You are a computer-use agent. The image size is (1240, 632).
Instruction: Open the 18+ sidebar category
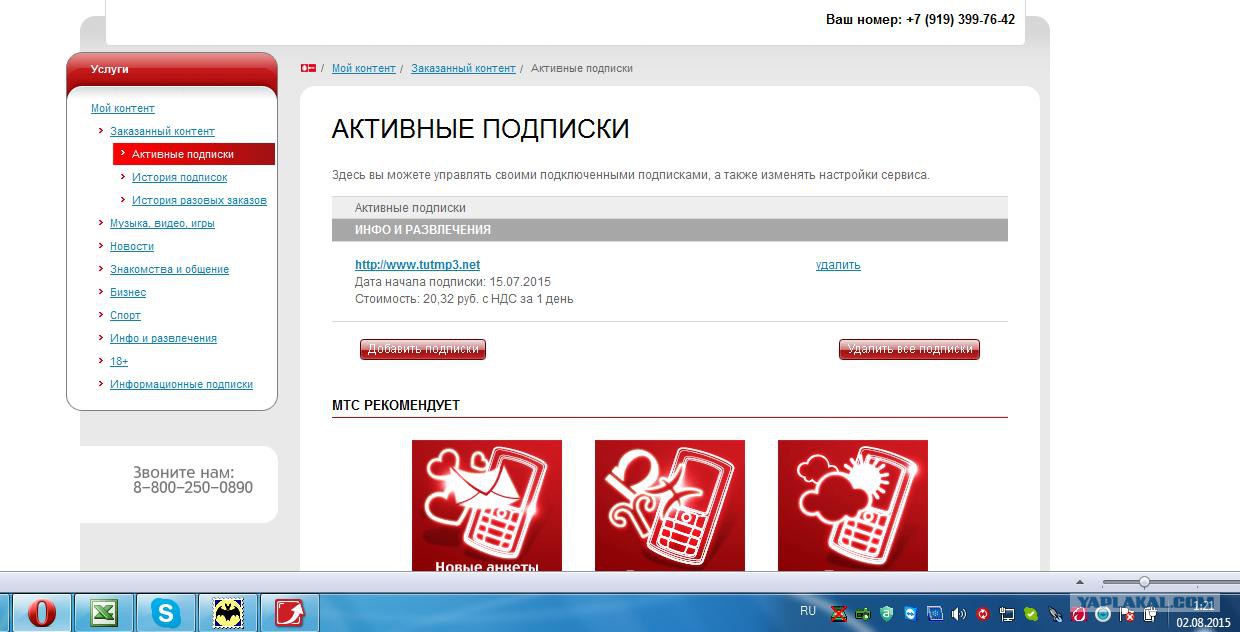coord(119,361)
